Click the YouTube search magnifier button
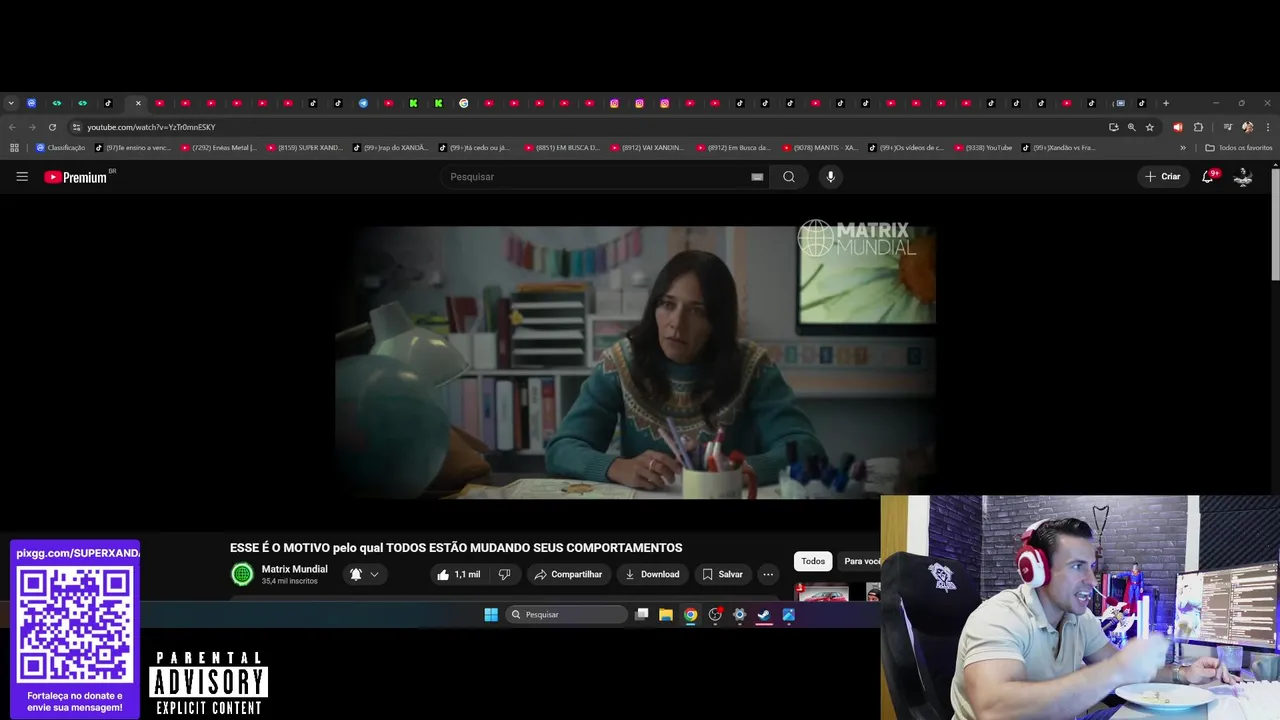This screenshot has width=1280, height=720. tap(789, 177)
